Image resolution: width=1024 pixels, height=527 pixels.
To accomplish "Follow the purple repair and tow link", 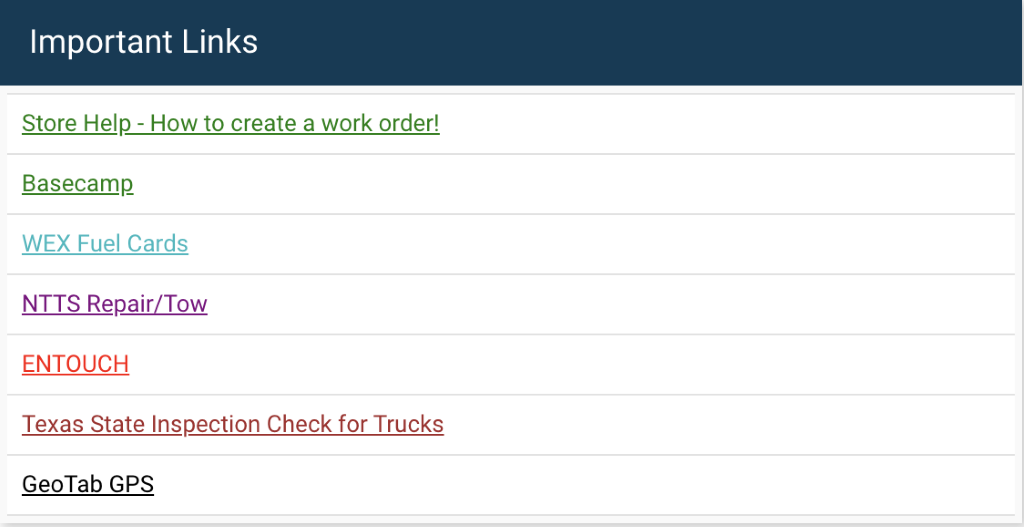I will coord(114,304).
